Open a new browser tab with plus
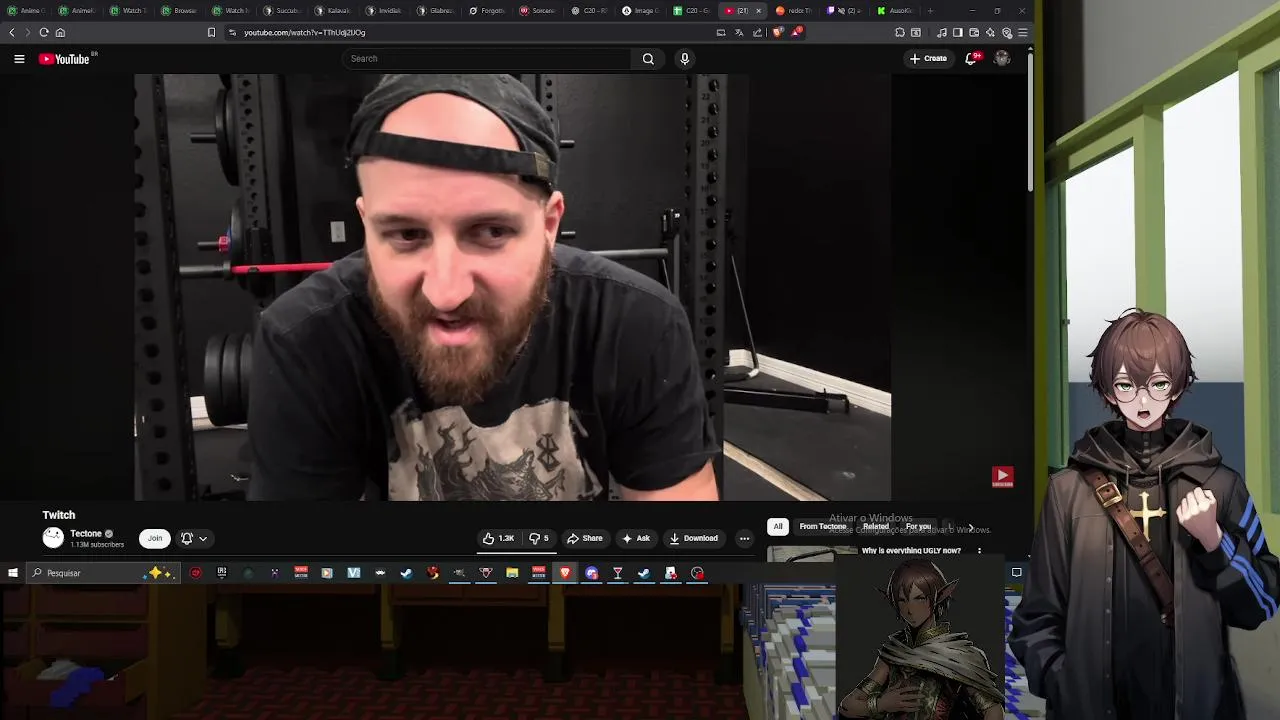Image resolution: width=1280 pixels, height=720 pixels. coord(930,10)
